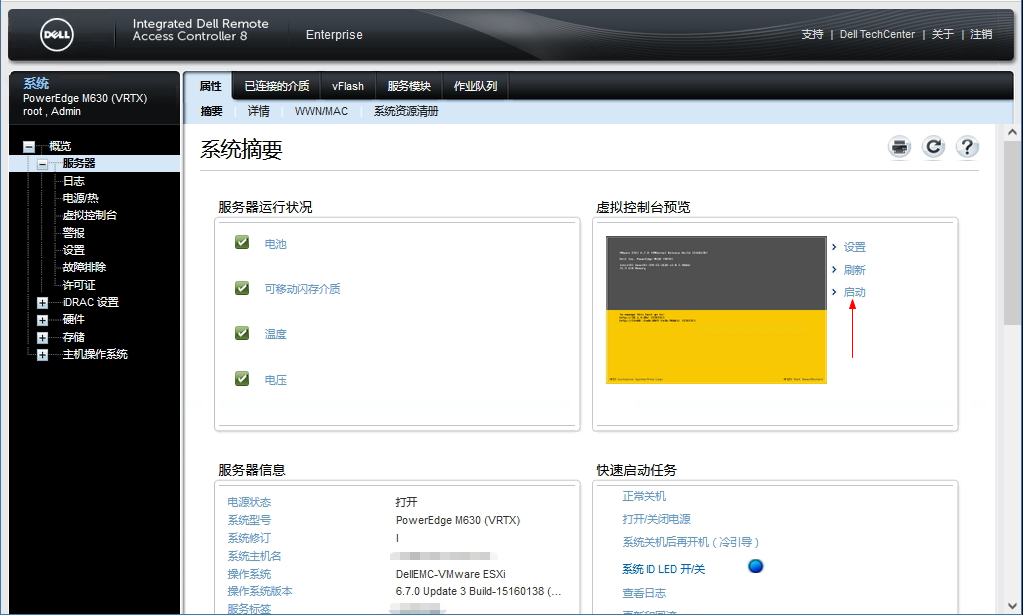Screen dimensions: 1023x615
Task: Click the chevron next to 启动 link
Action: click(x=834, y=292)
